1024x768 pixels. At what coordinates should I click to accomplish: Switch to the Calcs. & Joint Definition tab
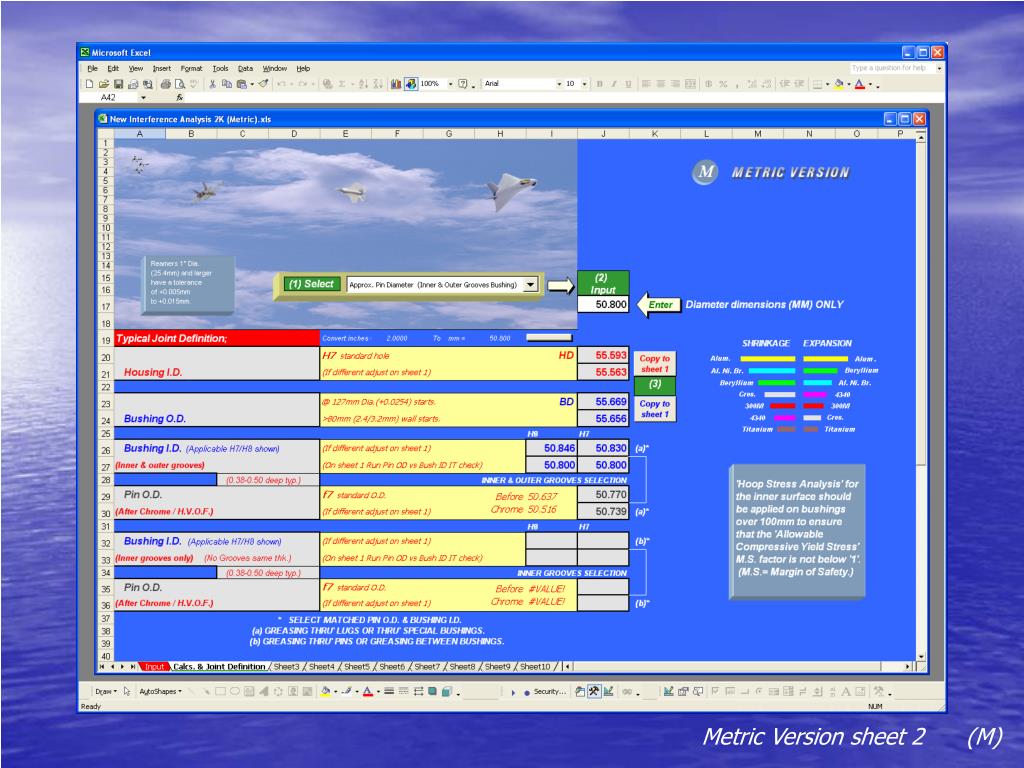(x=219, y=666)
